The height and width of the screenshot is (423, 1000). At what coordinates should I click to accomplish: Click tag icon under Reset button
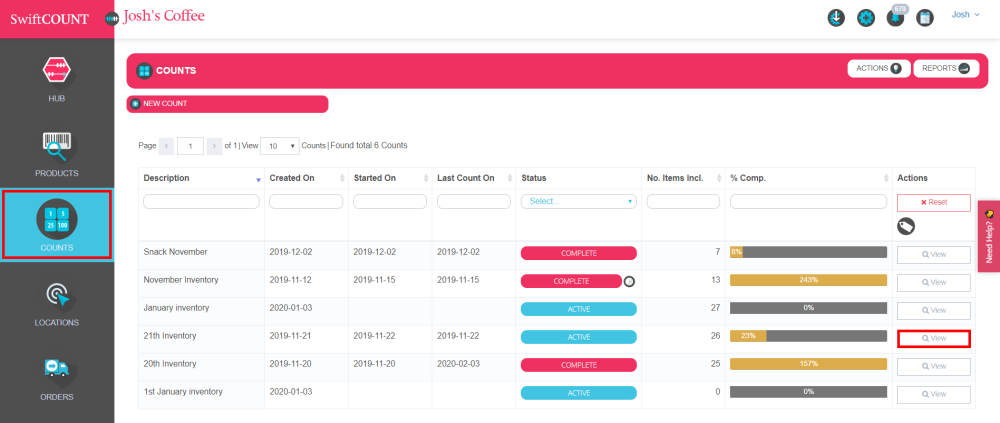click(x=906, y=226)
